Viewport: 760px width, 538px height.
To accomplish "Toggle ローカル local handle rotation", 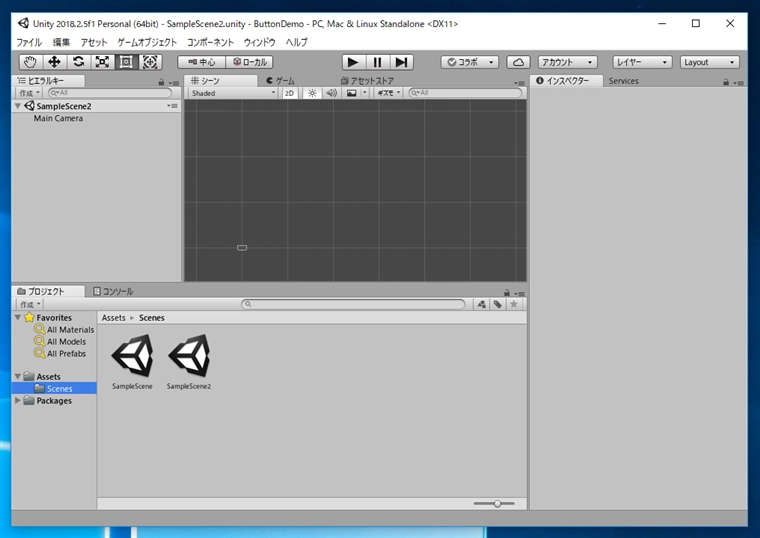I will 250,62.
